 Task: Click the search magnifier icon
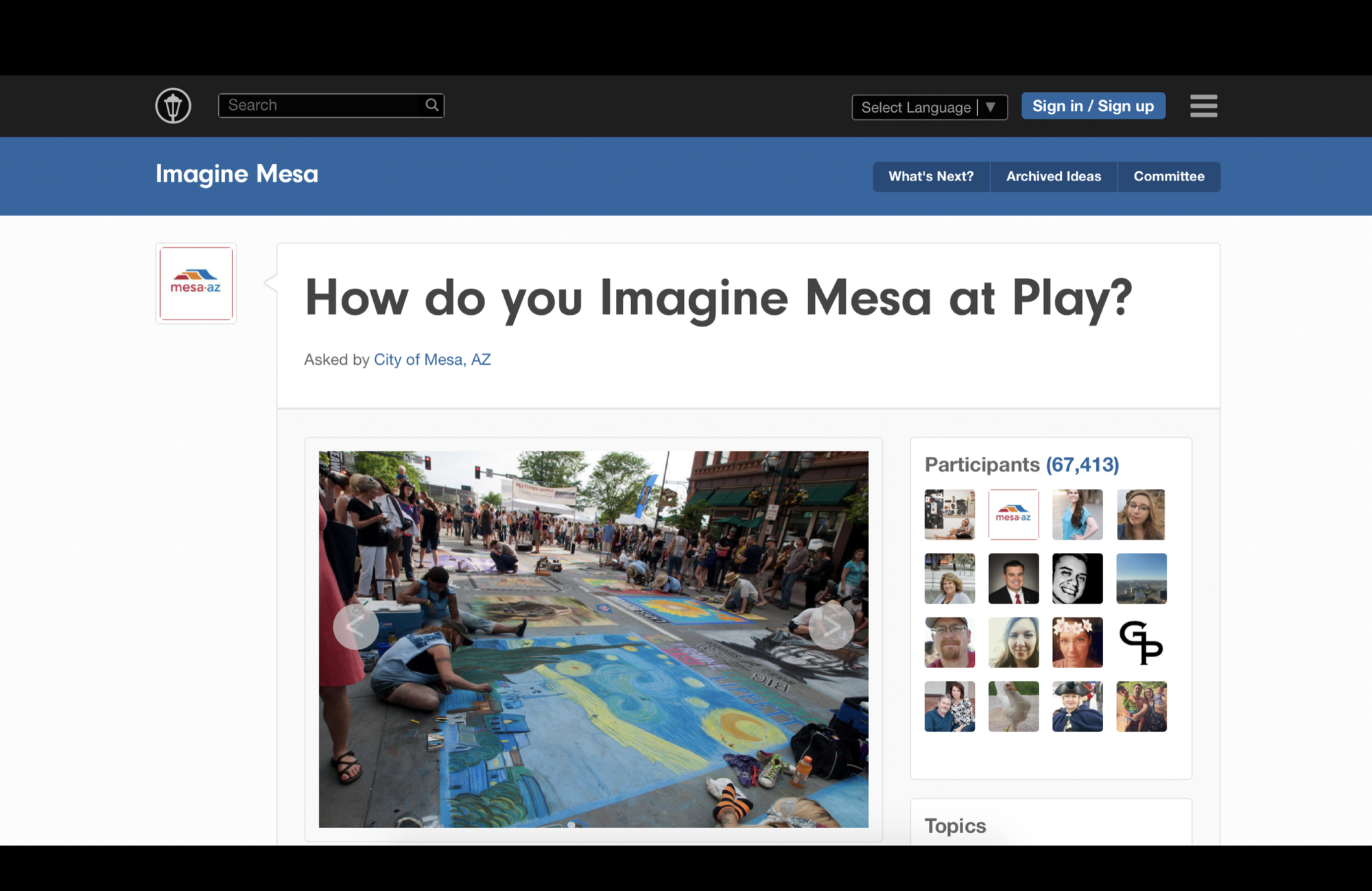431,105
